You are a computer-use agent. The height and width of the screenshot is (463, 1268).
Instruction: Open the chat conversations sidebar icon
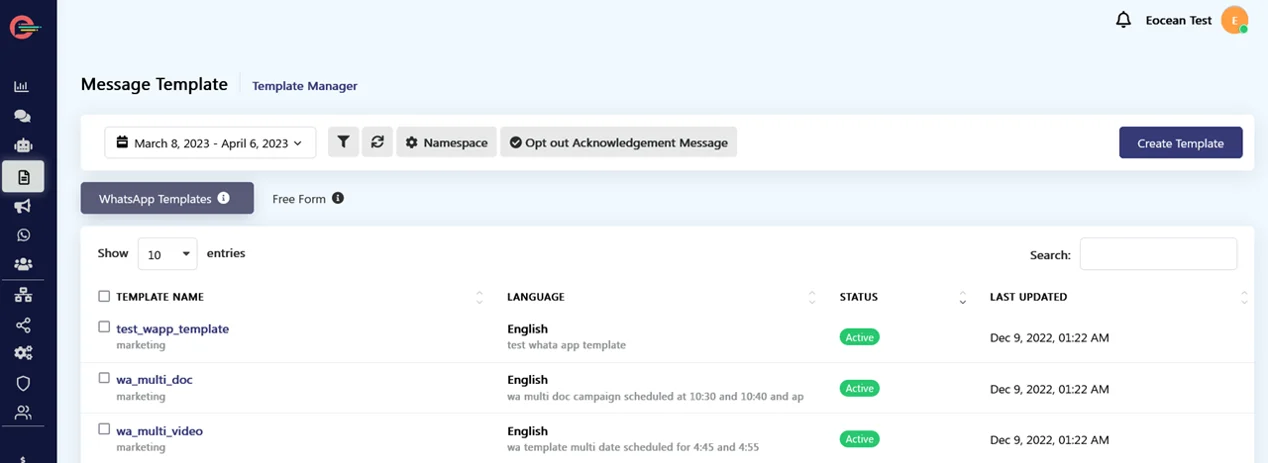click(22, 116)
